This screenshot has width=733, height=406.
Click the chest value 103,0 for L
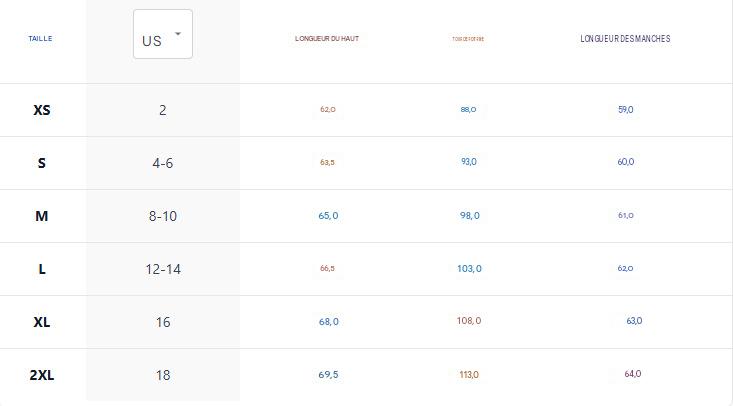pos(469,268)
